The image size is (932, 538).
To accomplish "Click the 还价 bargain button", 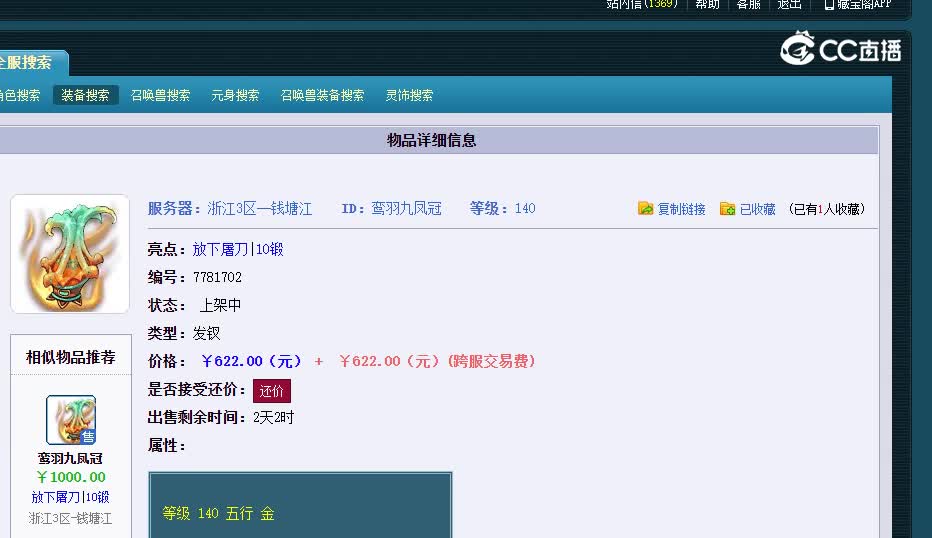I will click(x=272, y=391).
